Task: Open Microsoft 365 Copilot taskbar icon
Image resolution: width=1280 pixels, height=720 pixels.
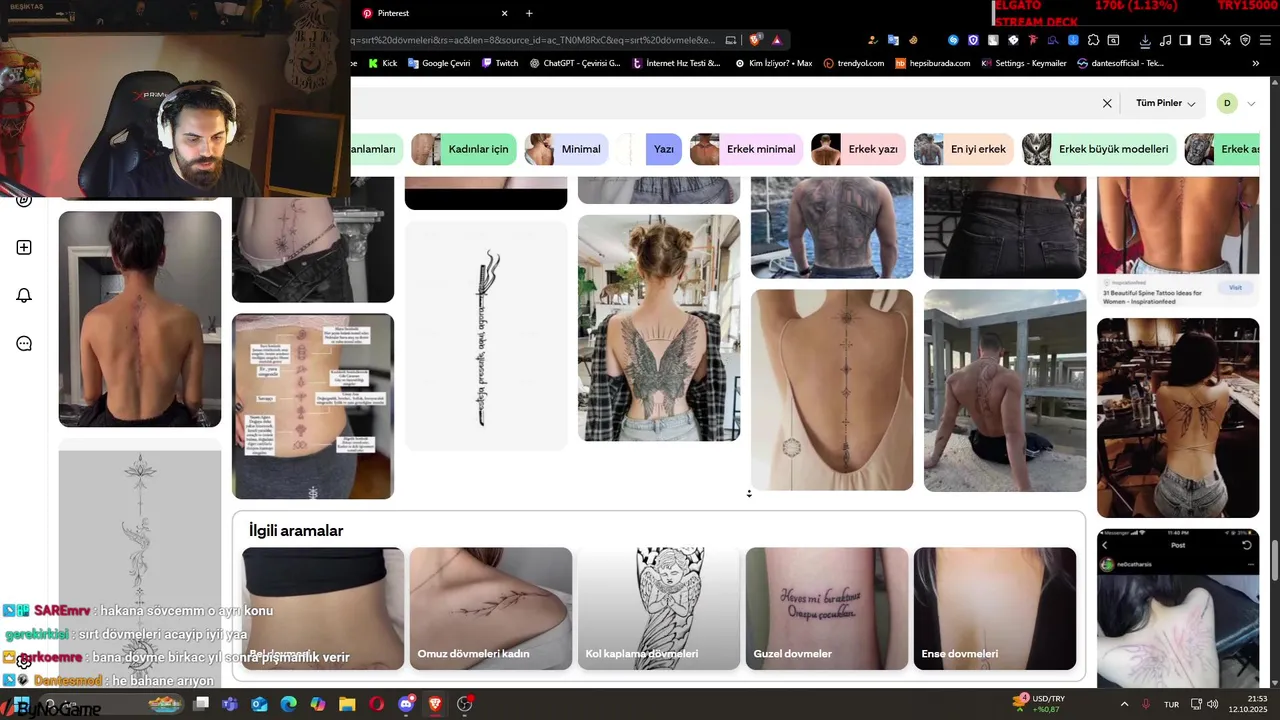Action: (318, 704)
